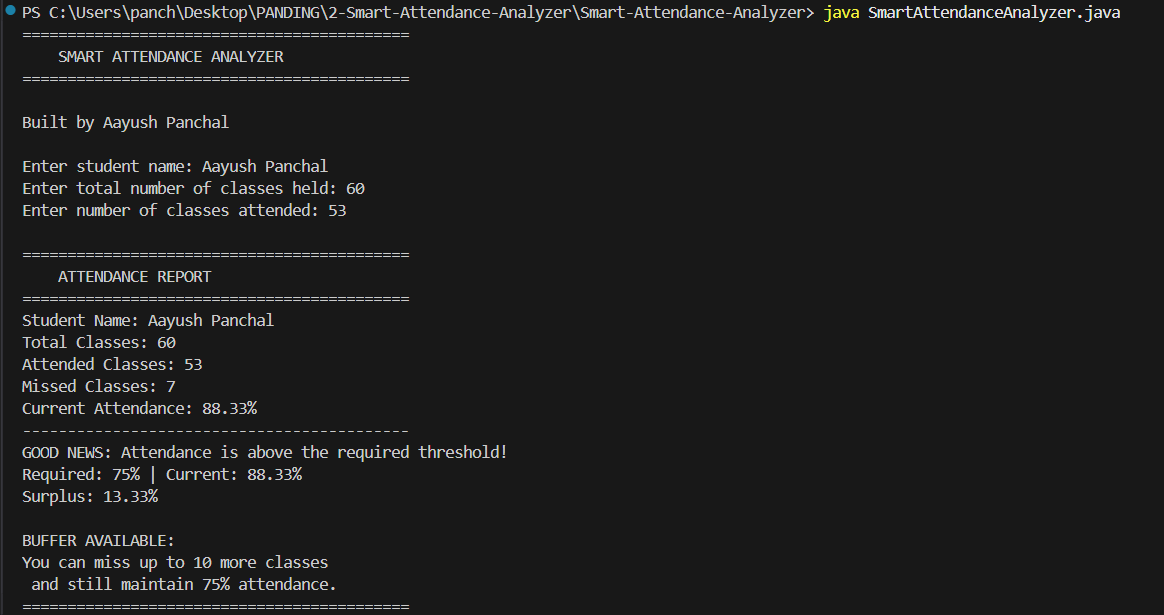Click the "ATTENDANCE REPORT" heading text
Image resolution: width=1164 pixels, height=615 pixels.
[135, 277]
